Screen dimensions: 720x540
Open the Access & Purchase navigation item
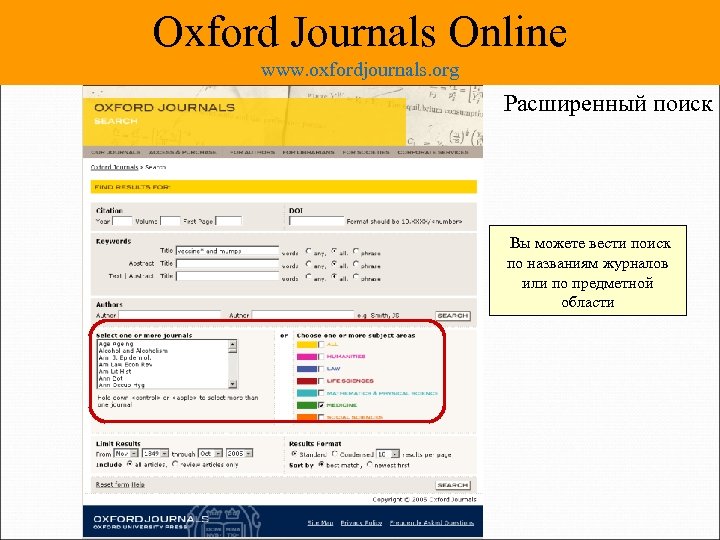(183, 152)
